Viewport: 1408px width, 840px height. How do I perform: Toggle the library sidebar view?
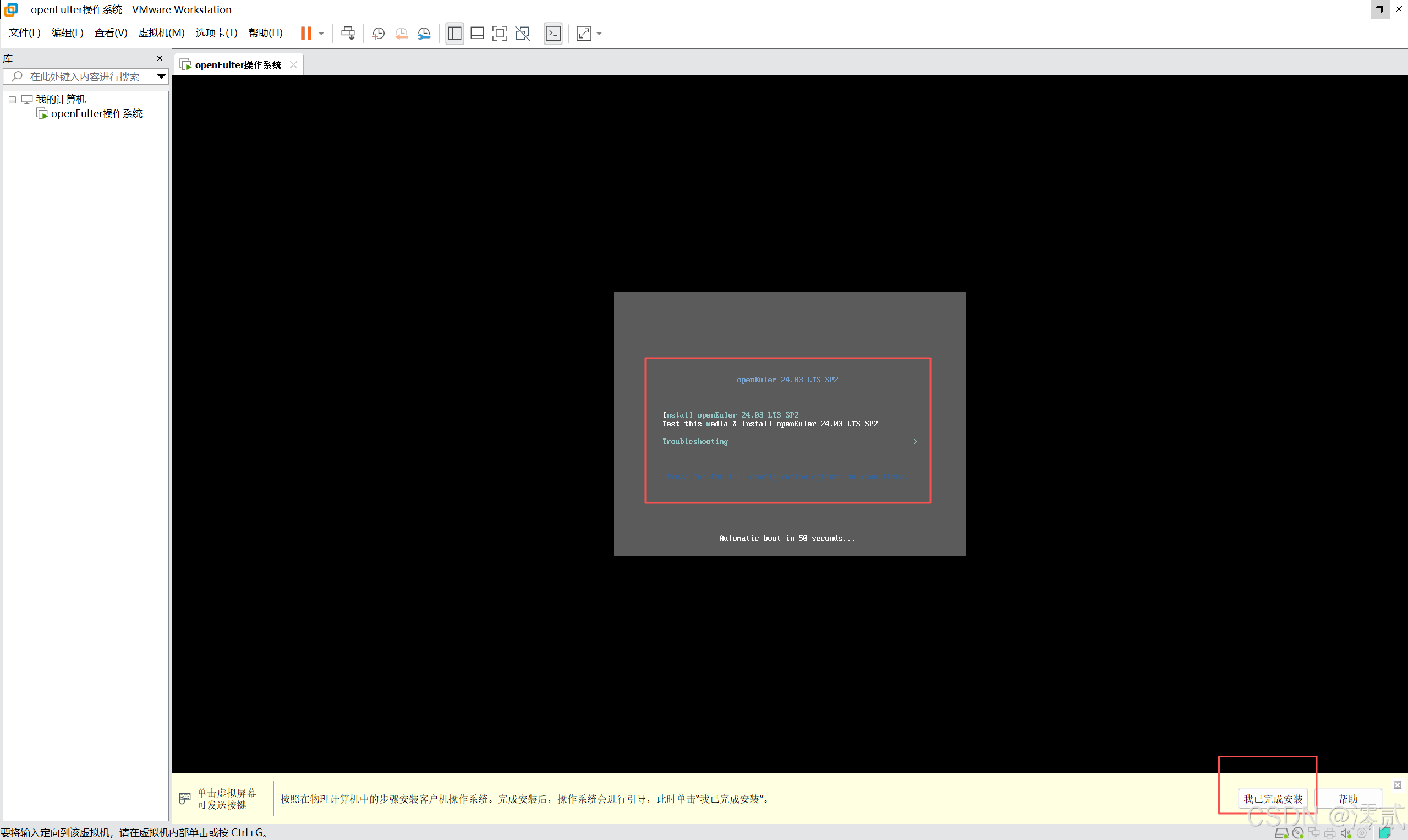tap(454, 34)
